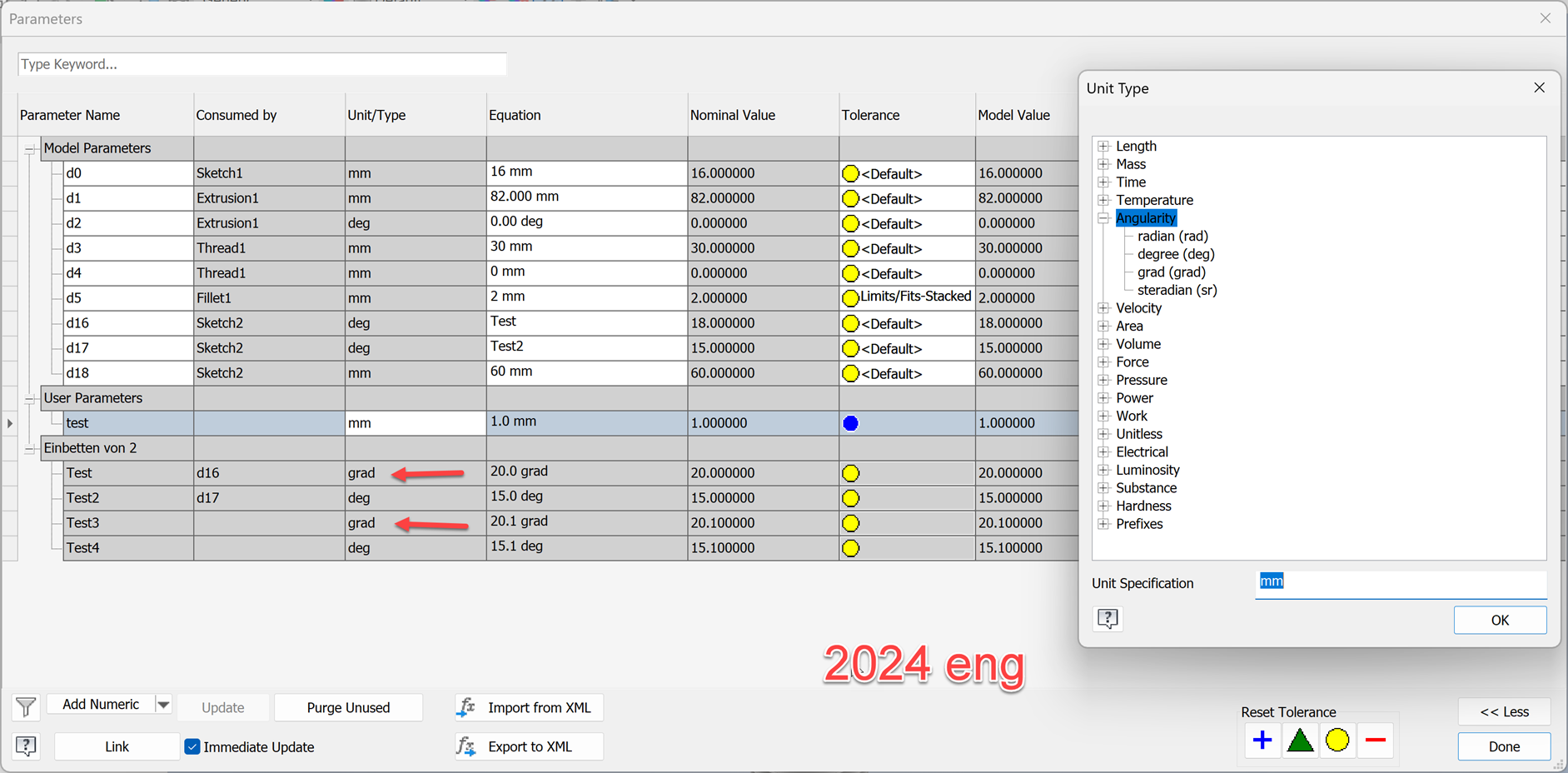Click the red minus Reset Tolerance icon
1568x773 pixels.
(x=1375, y=740)
